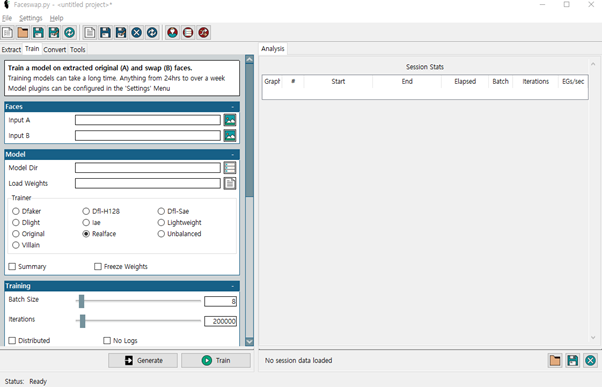602x387 pixels.
Task: Select the Lightweight trainer
Action: click(x=179, y=223)
